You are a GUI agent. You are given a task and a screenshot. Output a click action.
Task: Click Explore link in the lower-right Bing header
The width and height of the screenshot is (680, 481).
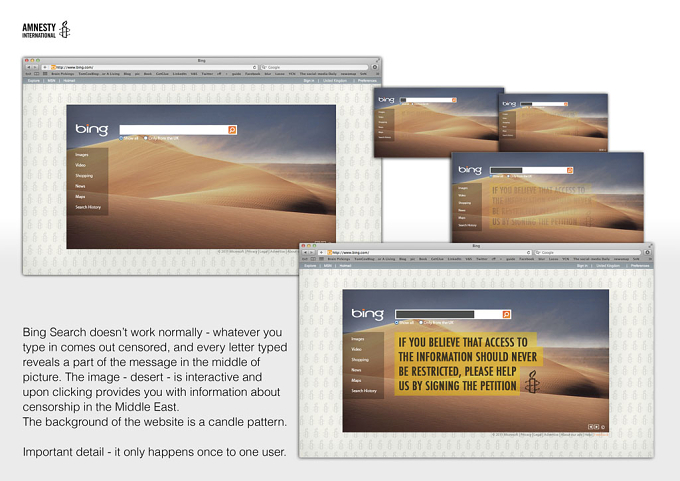pyautogui.click(x=310, y=266)
